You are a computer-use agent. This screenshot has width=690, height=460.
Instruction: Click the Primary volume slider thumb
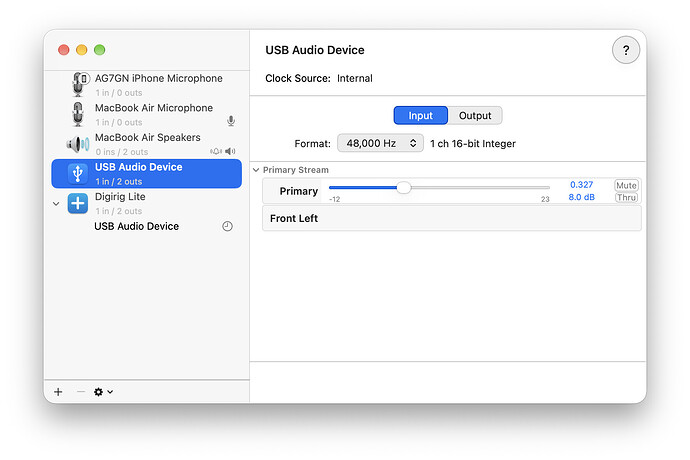404,188
